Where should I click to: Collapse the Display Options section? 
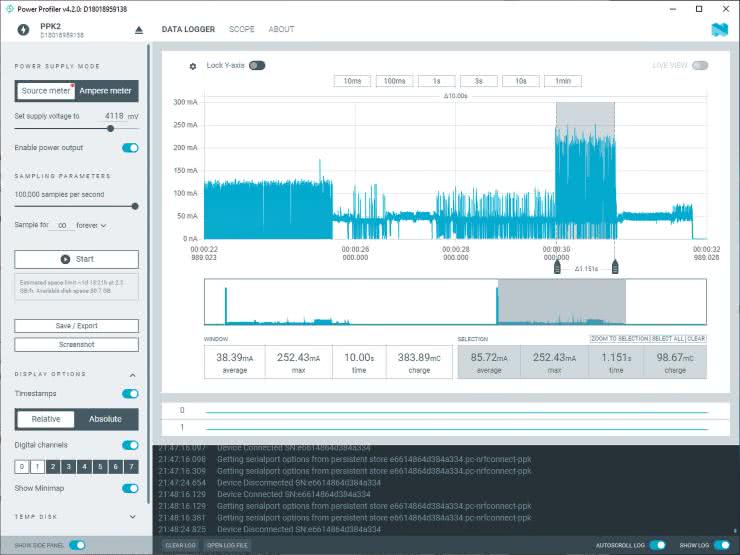[x=133, y=375]
